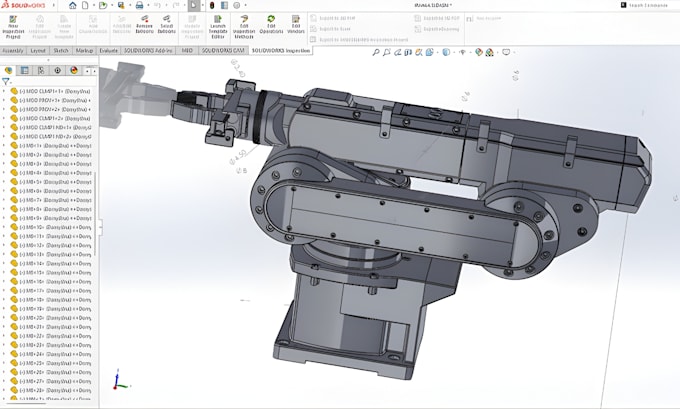The image size is (680, 409).
Task: Click the traffic light Rebuild icon
Action: point(212,6)
